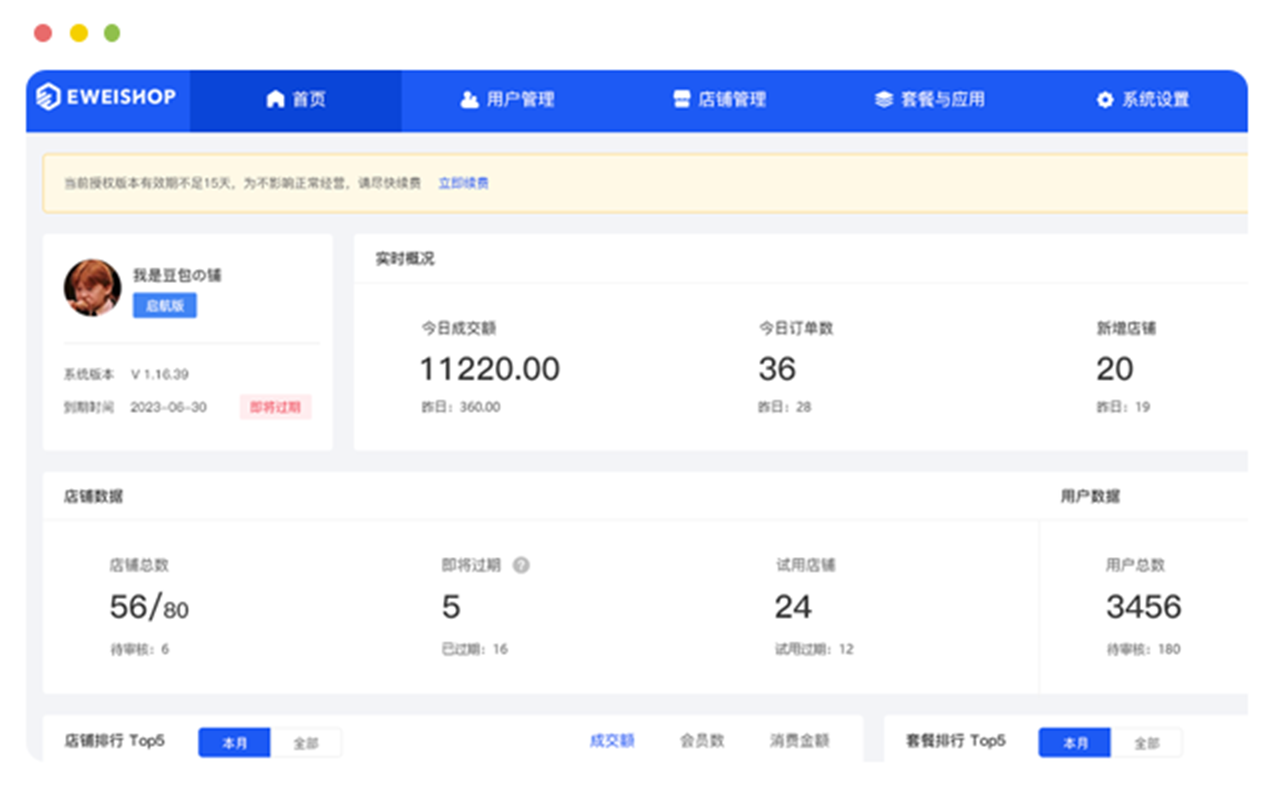This screenshot has height=790, width=1276.
Task: Click the red close window dot
Action: (43, 33)
